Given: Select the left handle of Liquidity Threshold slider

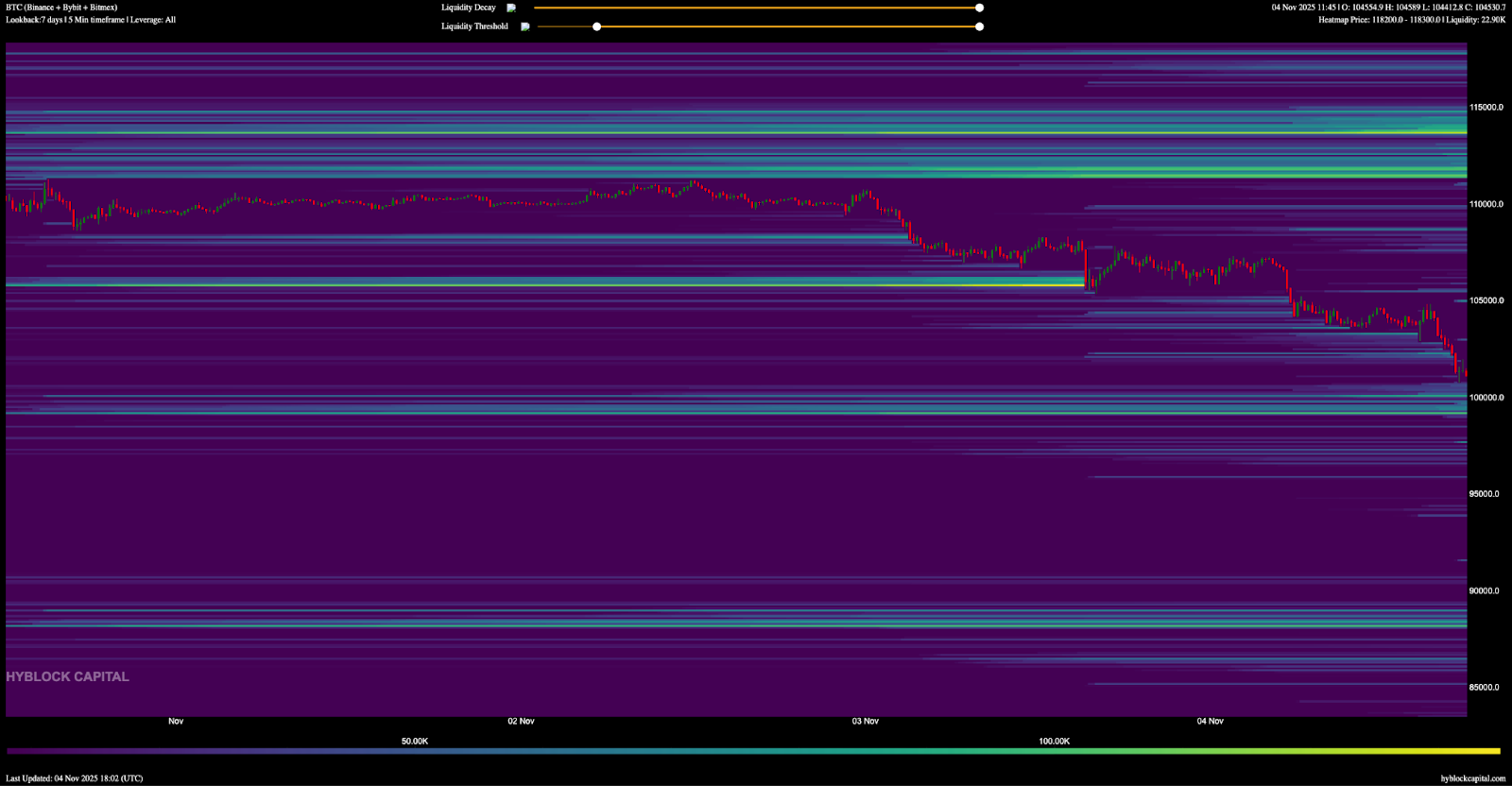Looking at the screenshot, I should tap(596, 26).
